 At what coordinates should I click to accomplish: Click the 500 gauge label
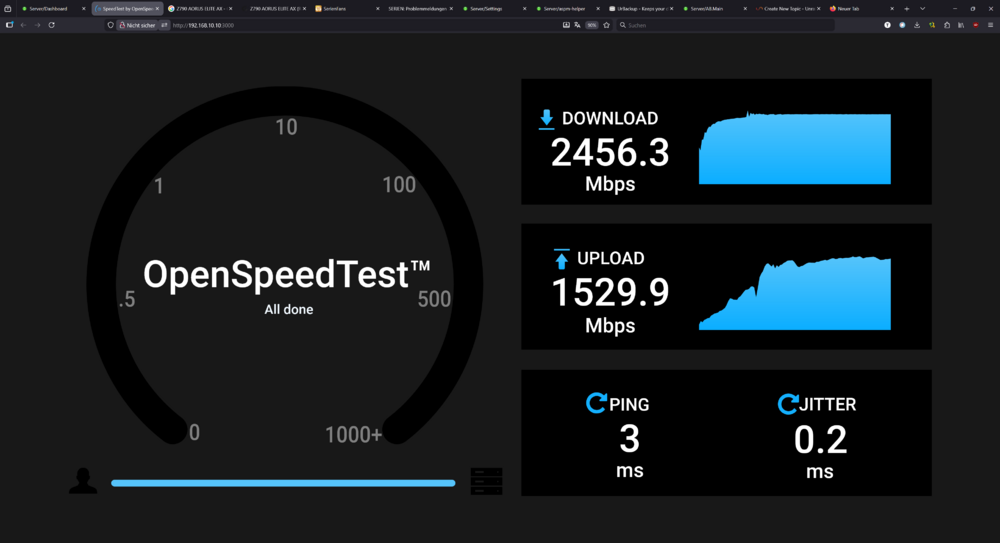pos(434,299)
